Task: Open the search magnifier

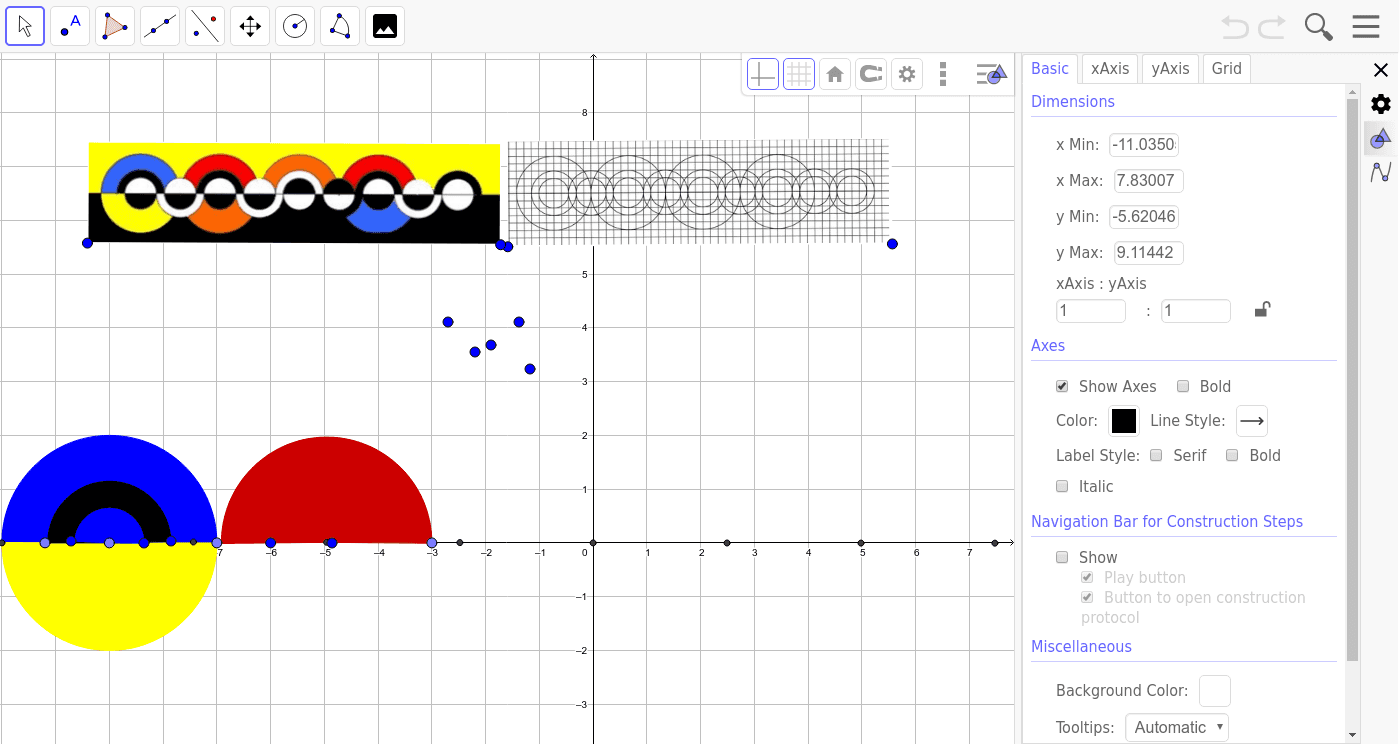Action: click(x=1319, y=27)
